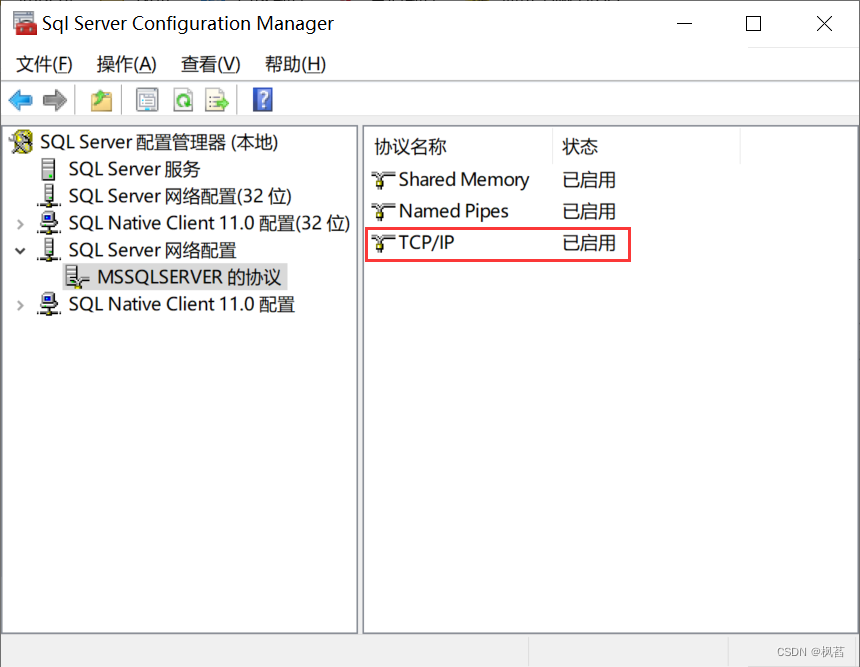
Task: Open the 文件(F) menu
Action: pyautogui.click(x=44, y=64)
